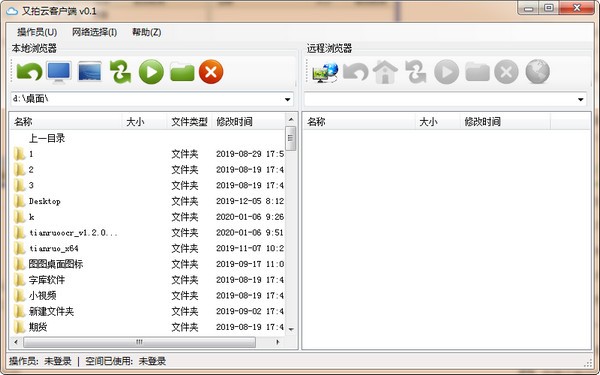Click the greyed remote delete X icon

506,72
